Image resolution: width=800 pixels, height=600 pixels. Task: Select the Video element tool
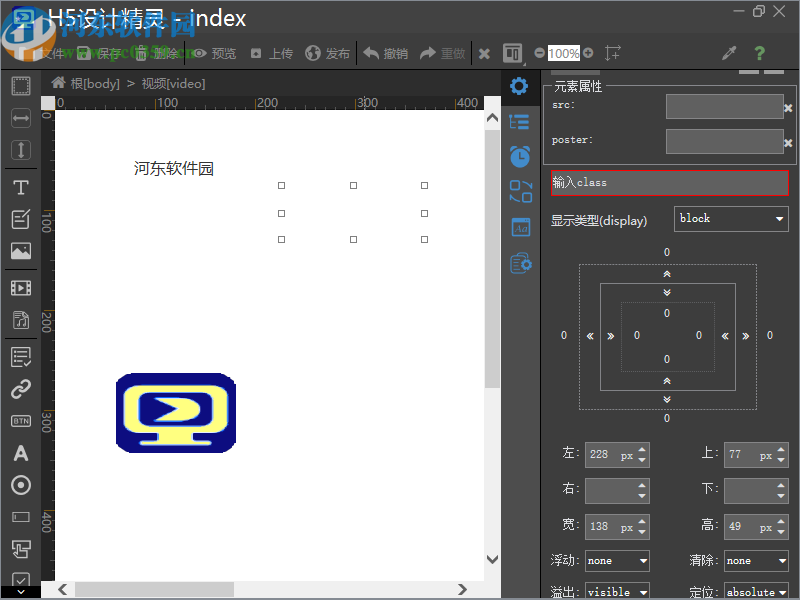click(20, 288)
